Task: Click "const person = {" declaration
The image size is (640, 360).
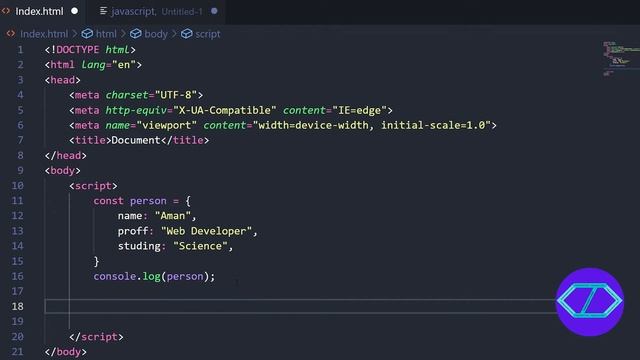Action: (x=142, y=201)
